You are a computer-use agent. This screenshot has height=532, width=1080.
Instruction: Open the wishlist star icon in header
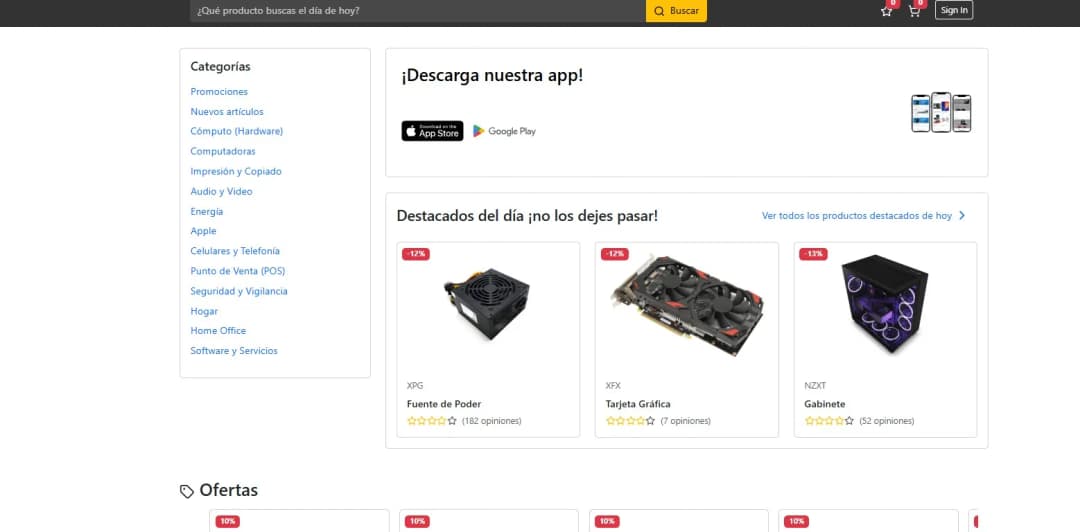(x=886, y=11)
